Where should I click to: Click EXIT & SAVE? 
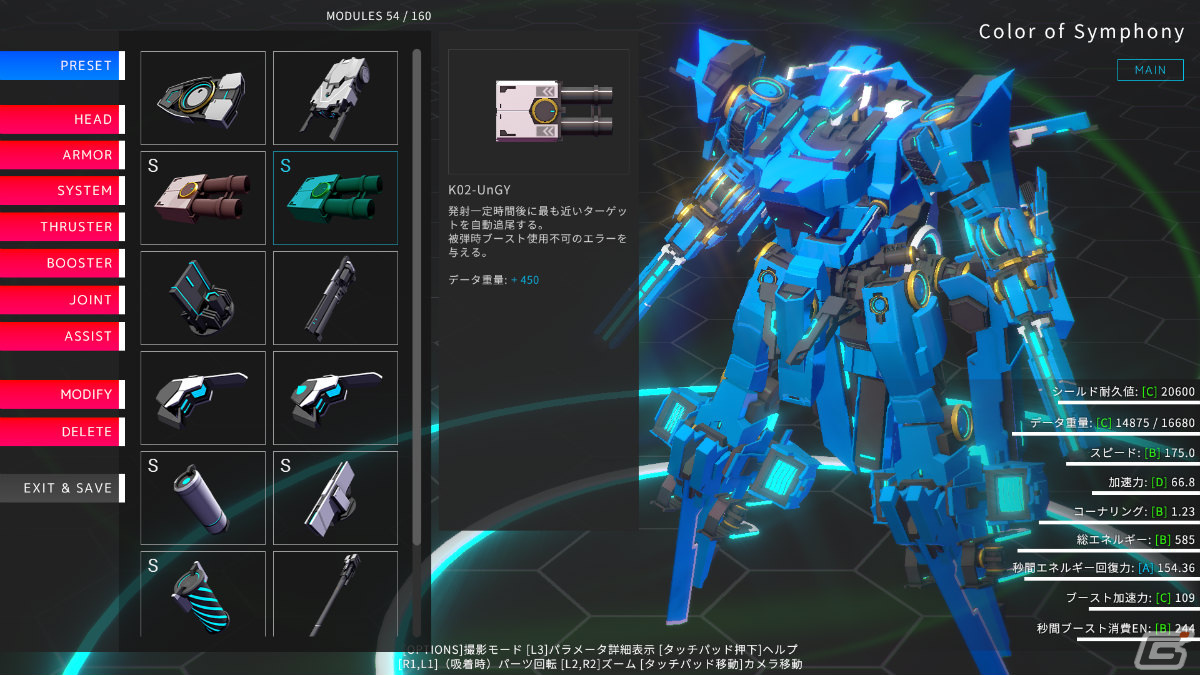[62, 488]
